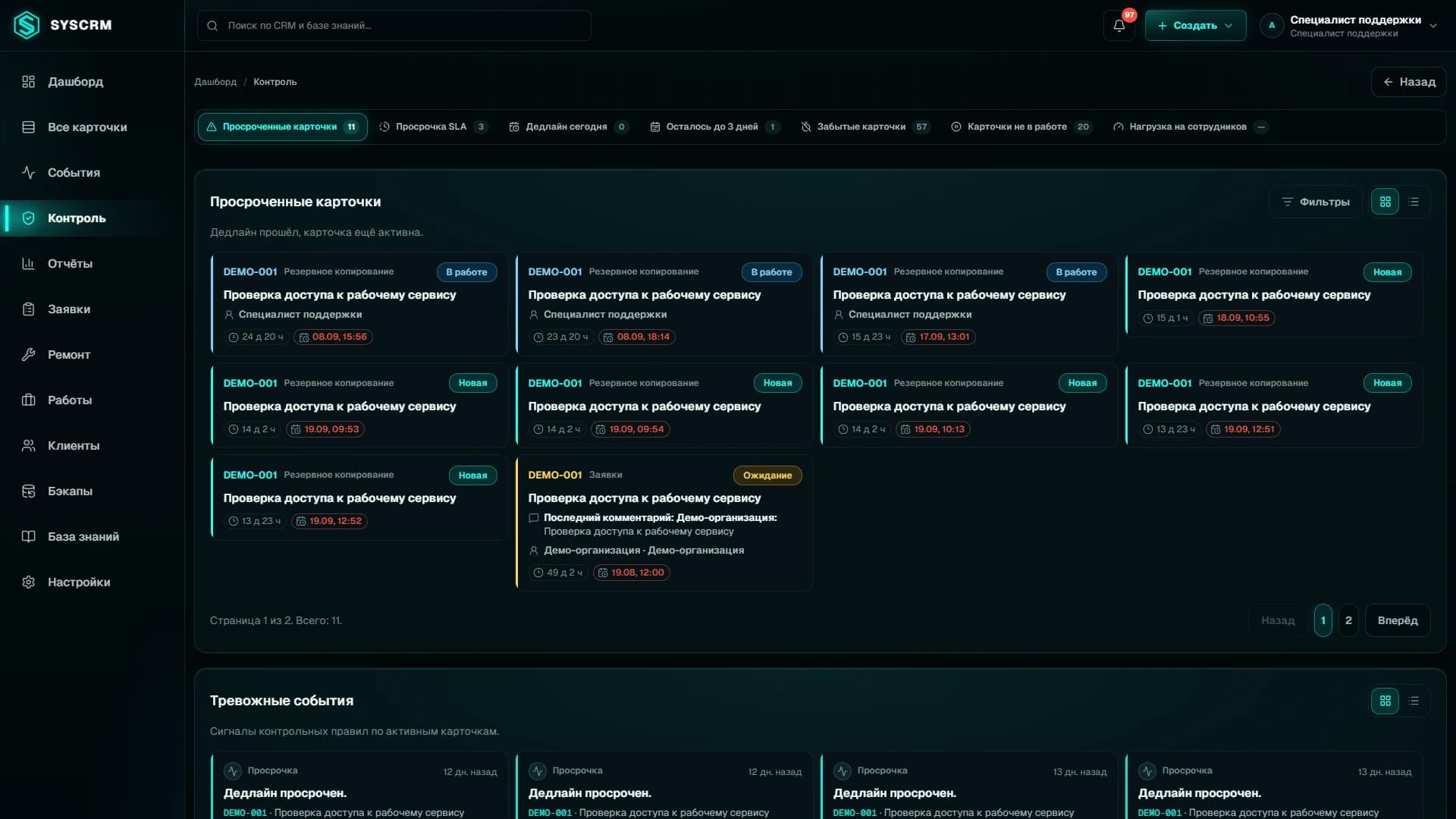Open the Фильтры button
The width and height of the screenshot is (1456, 819).
(1316, 202)
